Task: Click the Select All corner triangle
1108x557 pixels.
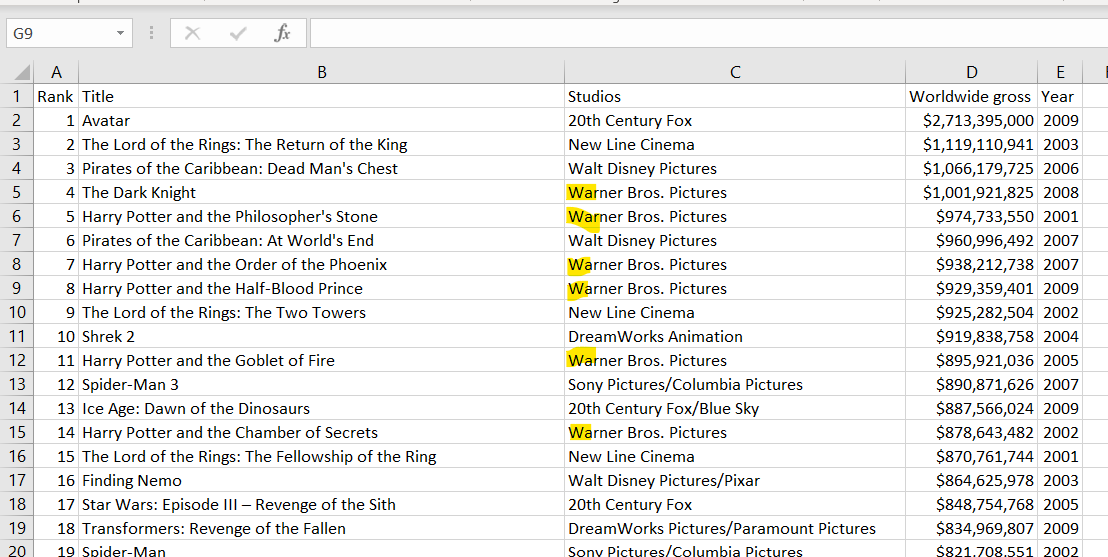Action: pyautogui.click(x=23, y=72)
